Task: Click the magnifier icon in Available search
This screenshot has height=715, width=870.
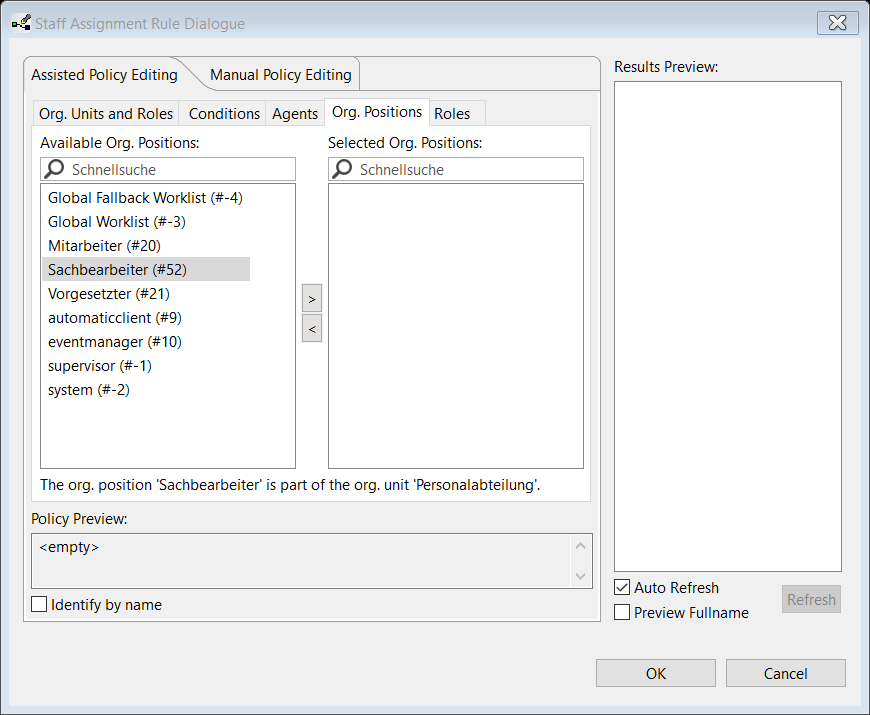Action: point(55,170)
